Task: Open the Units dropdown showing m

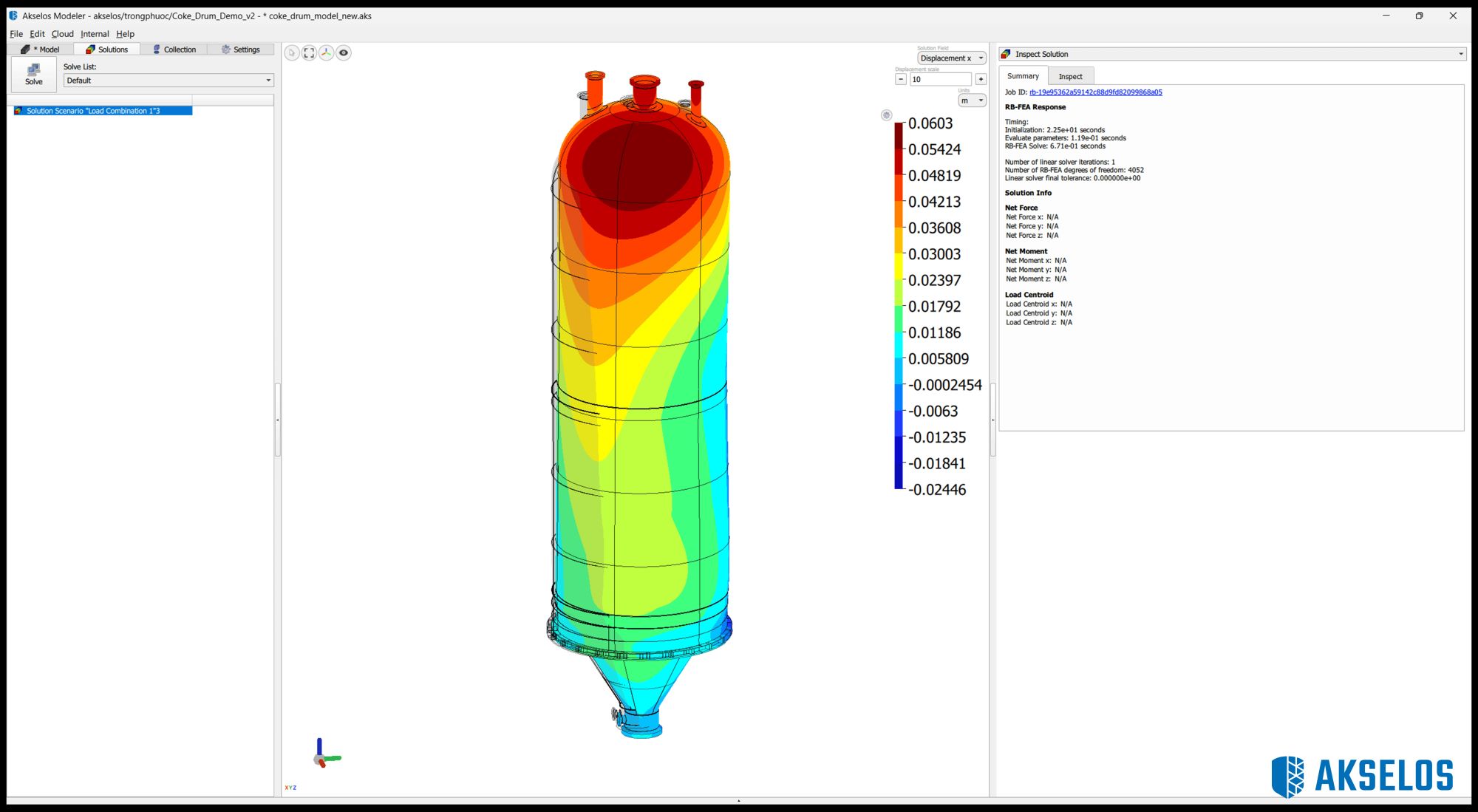Action: pyautogui.click(x=972, y=100)
